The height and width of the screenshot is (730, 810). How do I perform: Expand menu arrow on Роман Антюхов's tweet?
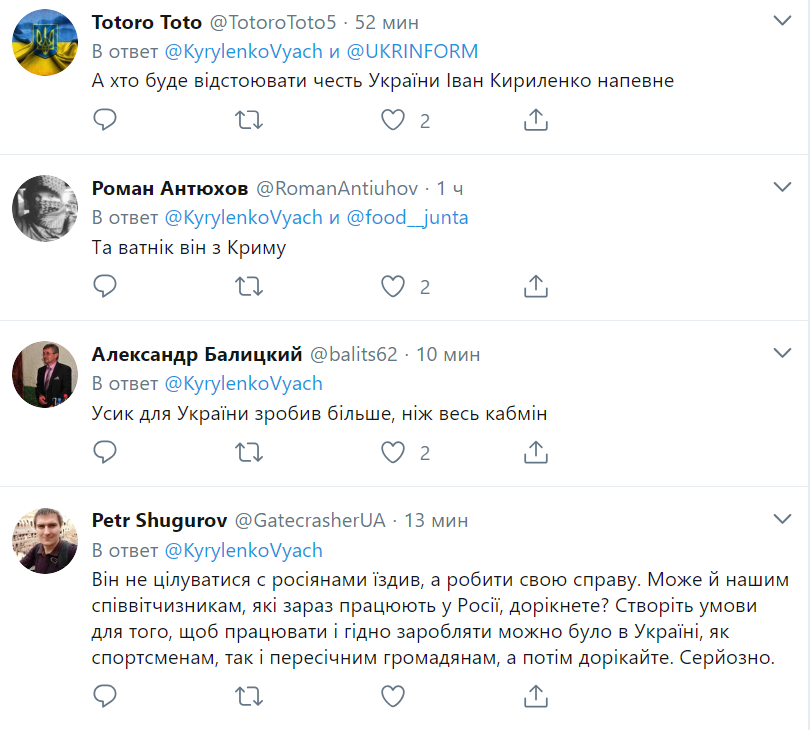(x=783, y=187)
